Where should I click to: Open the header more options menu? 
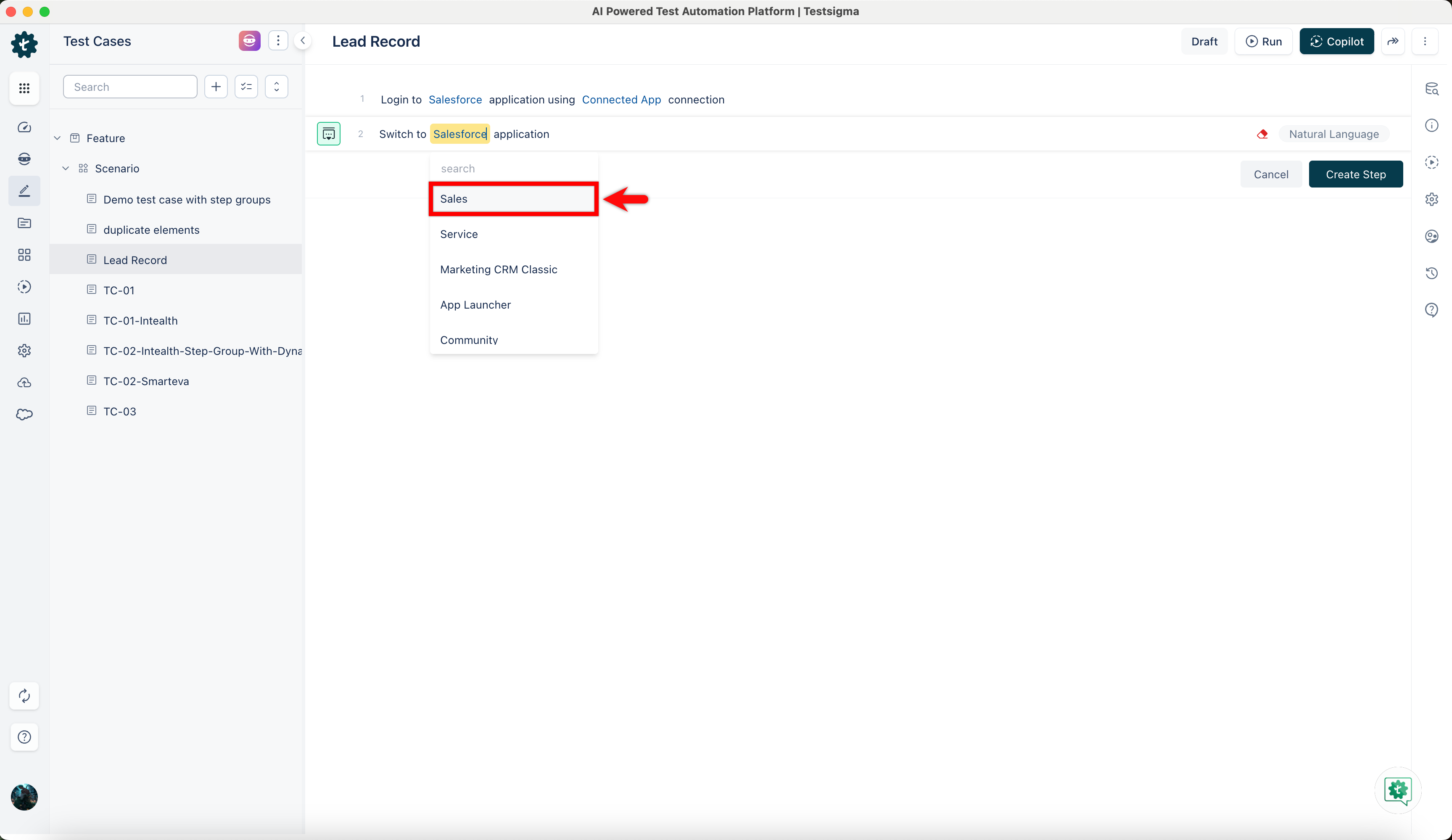pyautogui.click(x=1425, y=42)
